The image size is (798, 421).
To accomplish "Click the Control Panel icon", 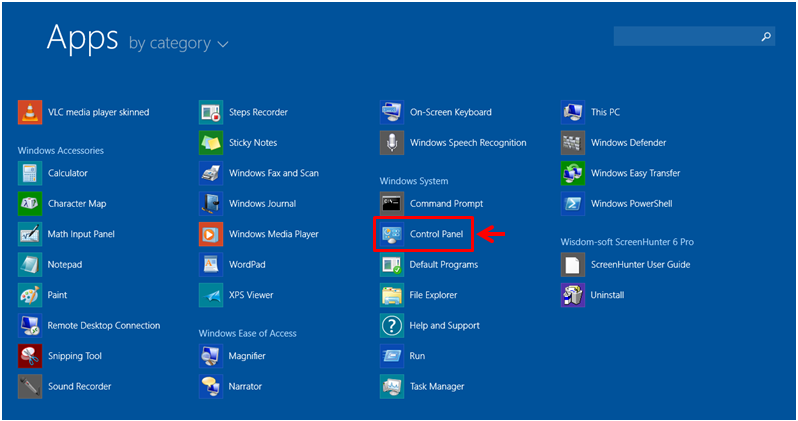I will 392,234.
